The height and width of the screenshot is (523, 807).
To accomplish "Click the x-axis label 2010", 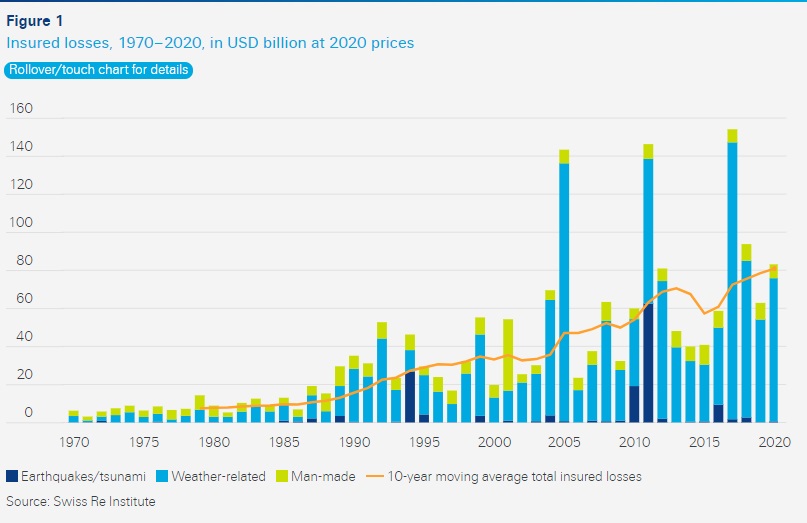I will point(634,442).
